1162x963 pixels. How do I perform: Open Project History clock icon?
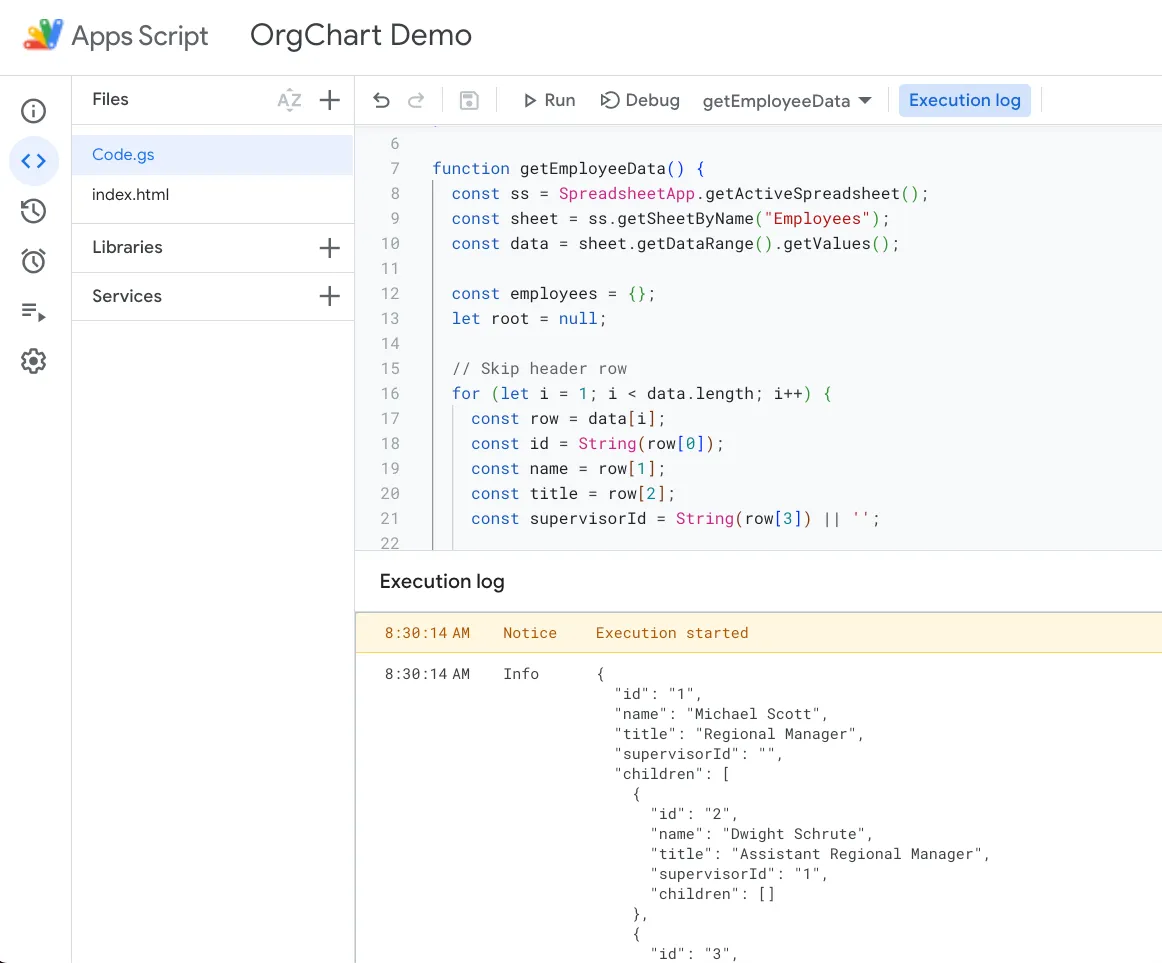click(x=34, y=211)
